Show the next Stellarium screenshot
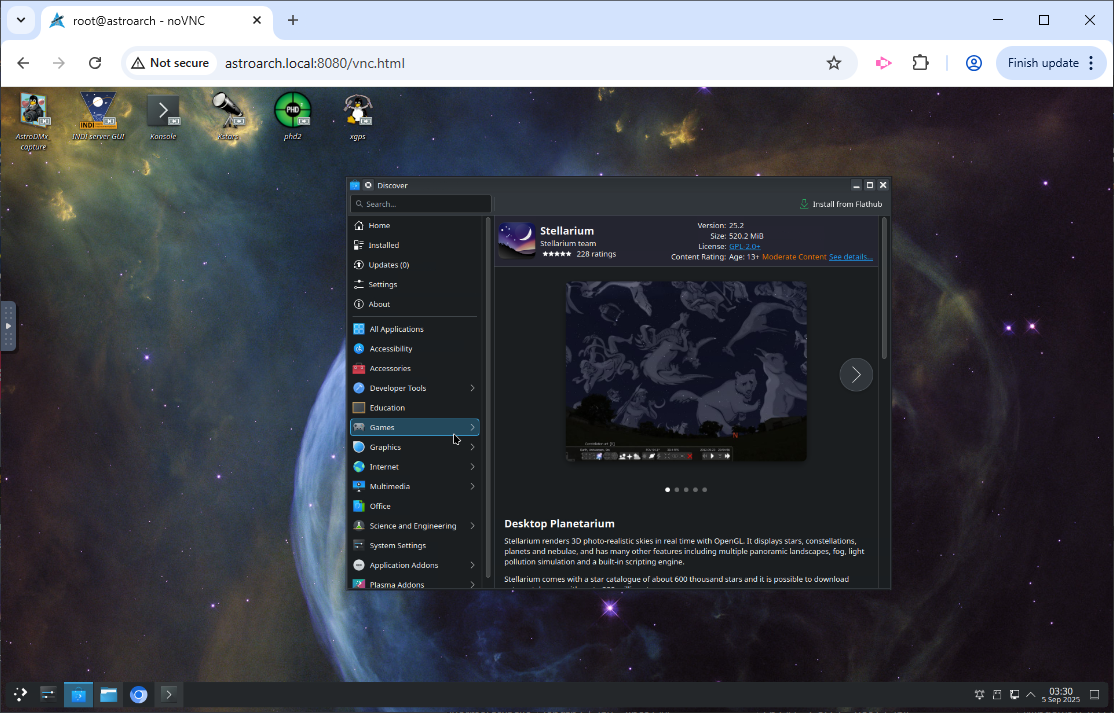This screenshot has height=713, width=1114. (855, 374)
